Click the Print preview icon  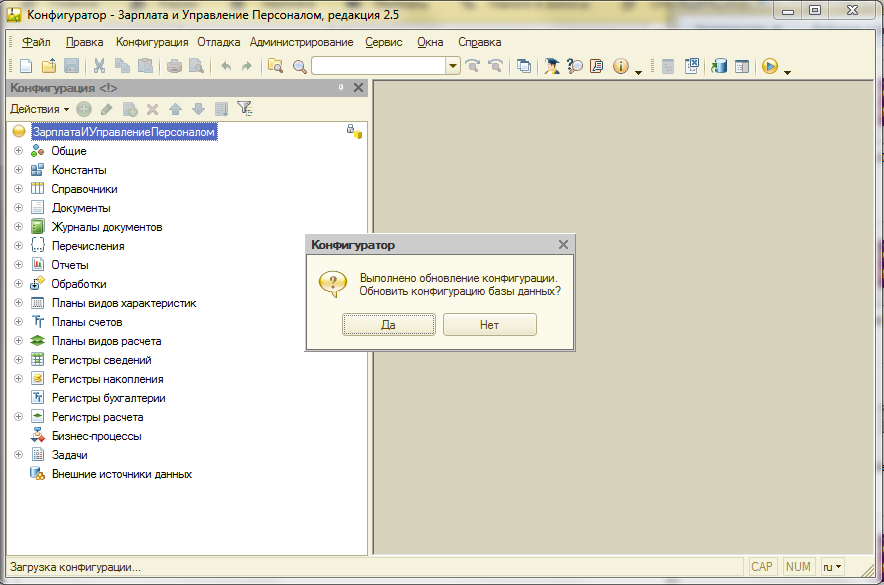coord(196,66)
